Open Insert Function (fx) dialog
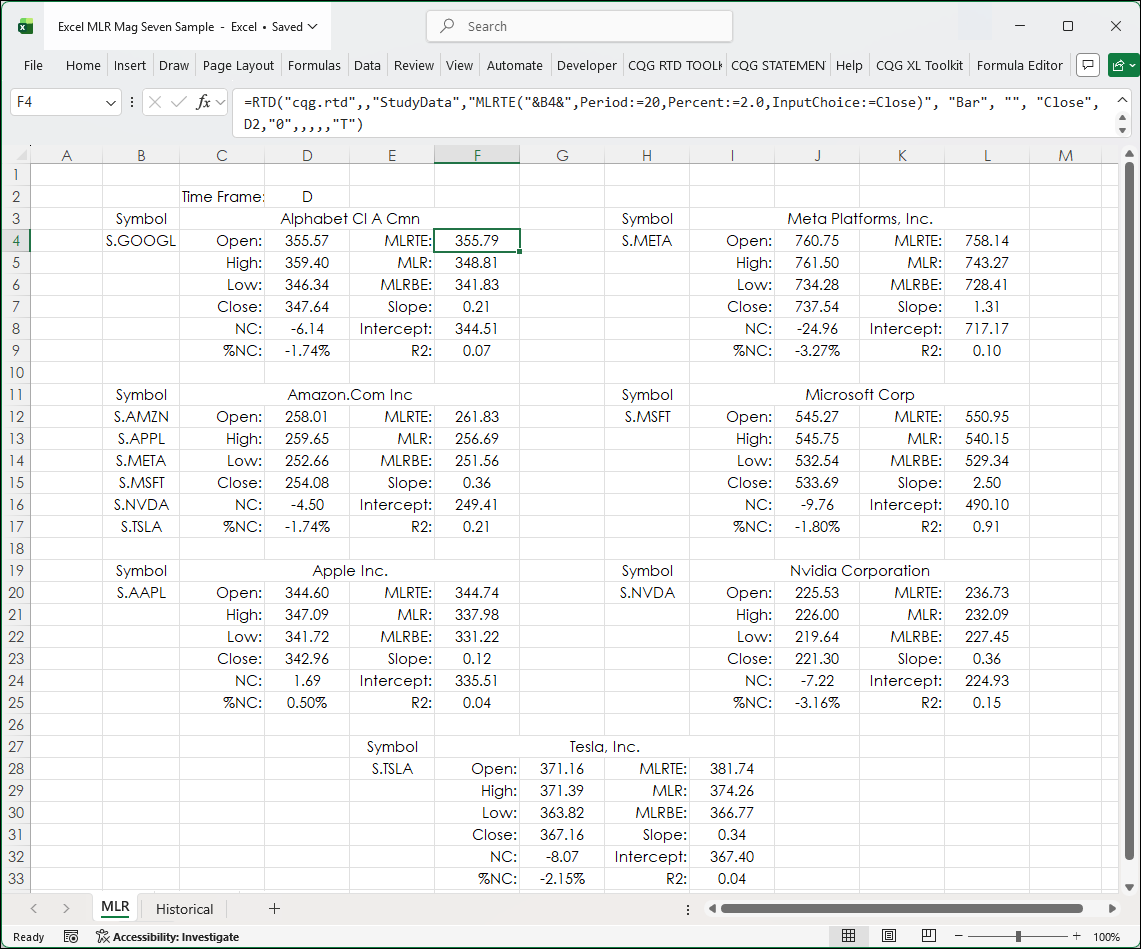The width and height of the screenshot is (1141, 949). tap(203, 103)
